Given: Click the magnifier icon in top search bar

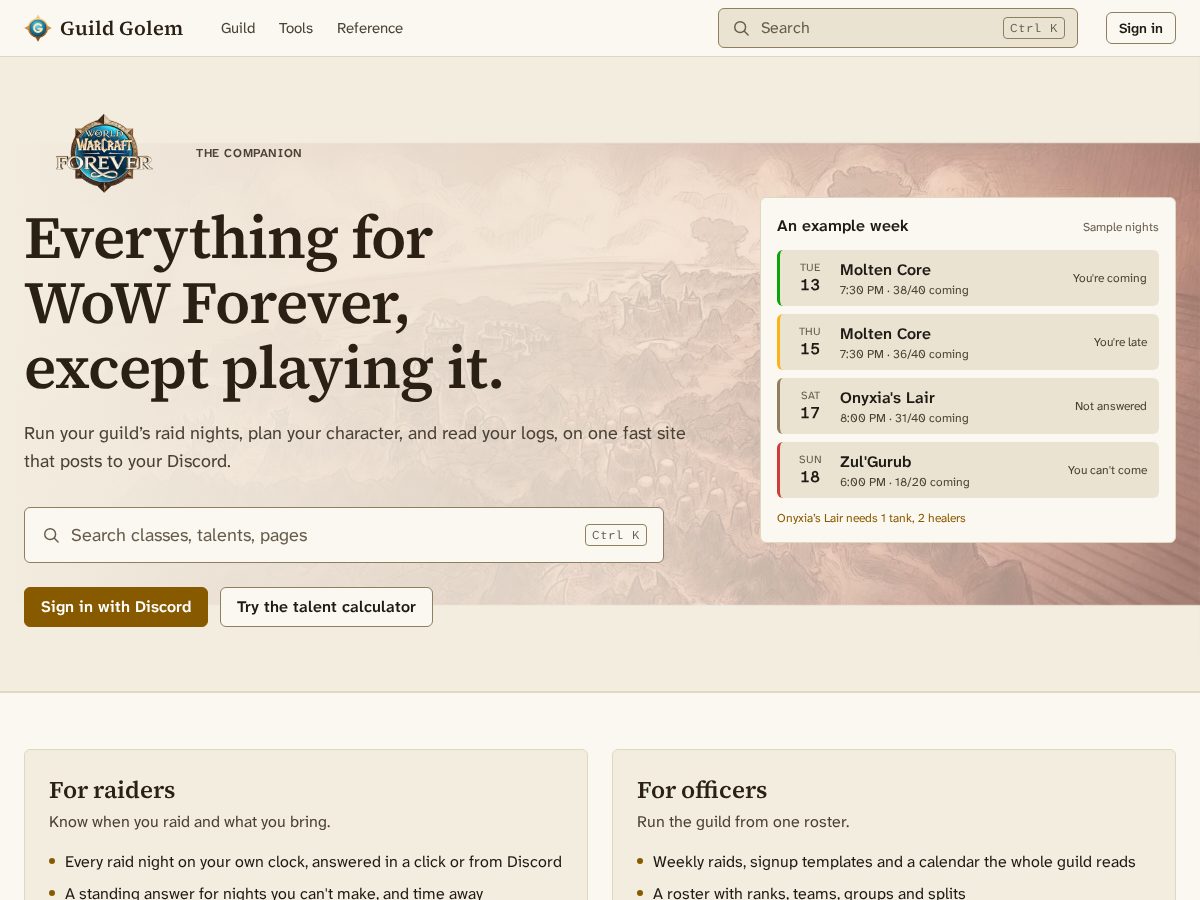Looking at the screenshot, I should [x=741, y=28].
